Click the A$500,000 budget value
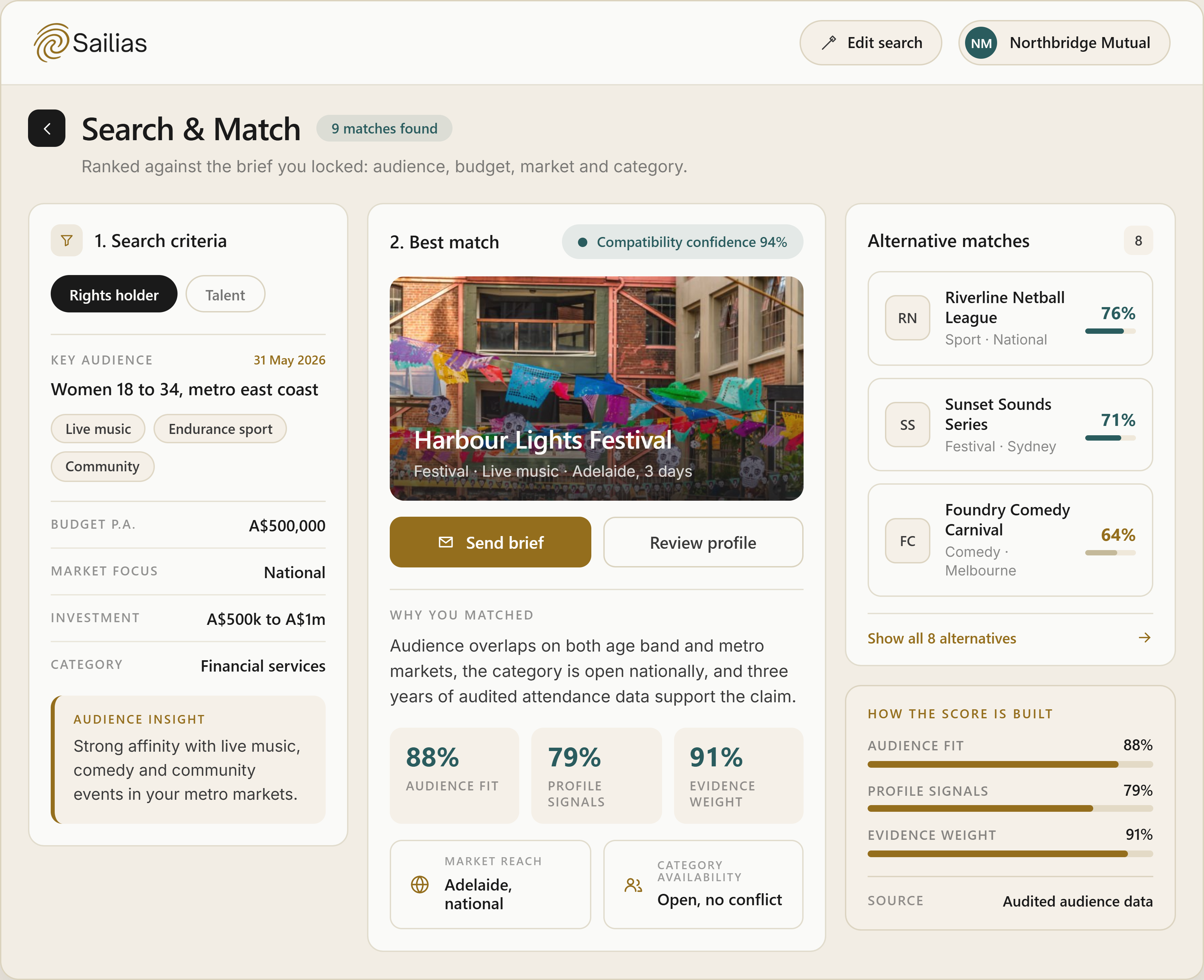The height and width of the screenshot is (980, 1204). pyautogui.click(x=287, y=526)
